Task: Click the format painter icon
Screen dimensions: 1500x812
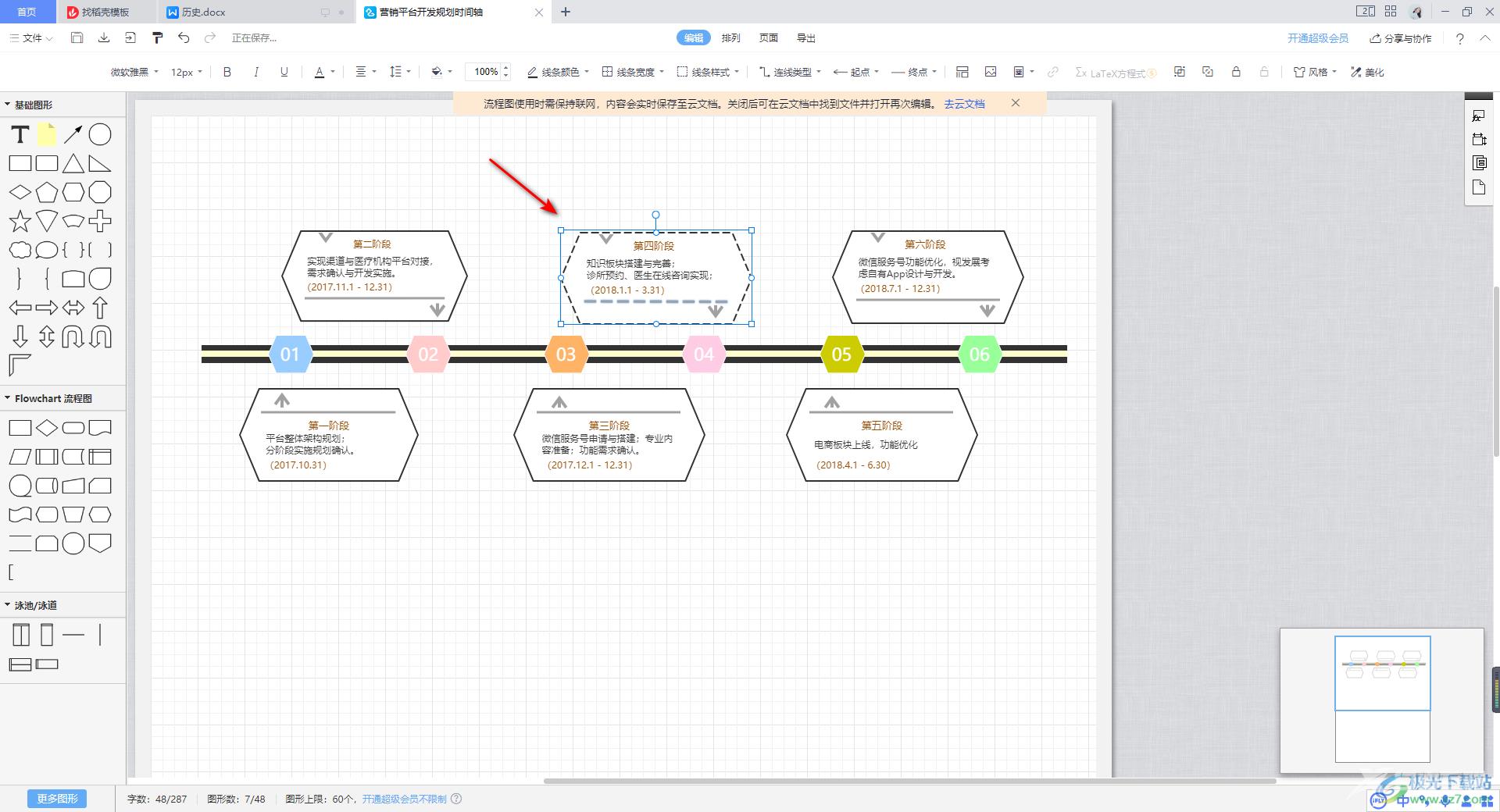Action: pyautogui.click(x=157, y=37)
